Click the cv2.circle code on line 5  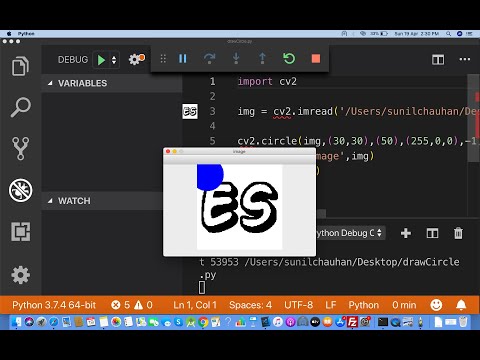[358, 141]
